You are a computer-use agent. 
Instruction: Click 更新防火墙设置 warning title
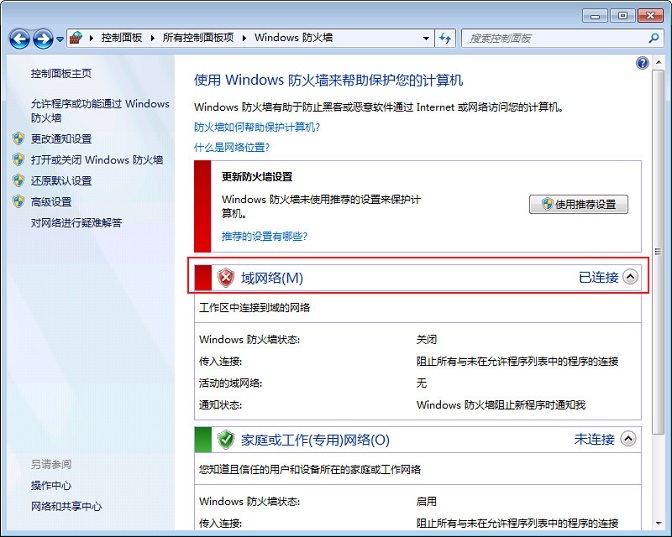click(x=257, y=177)
